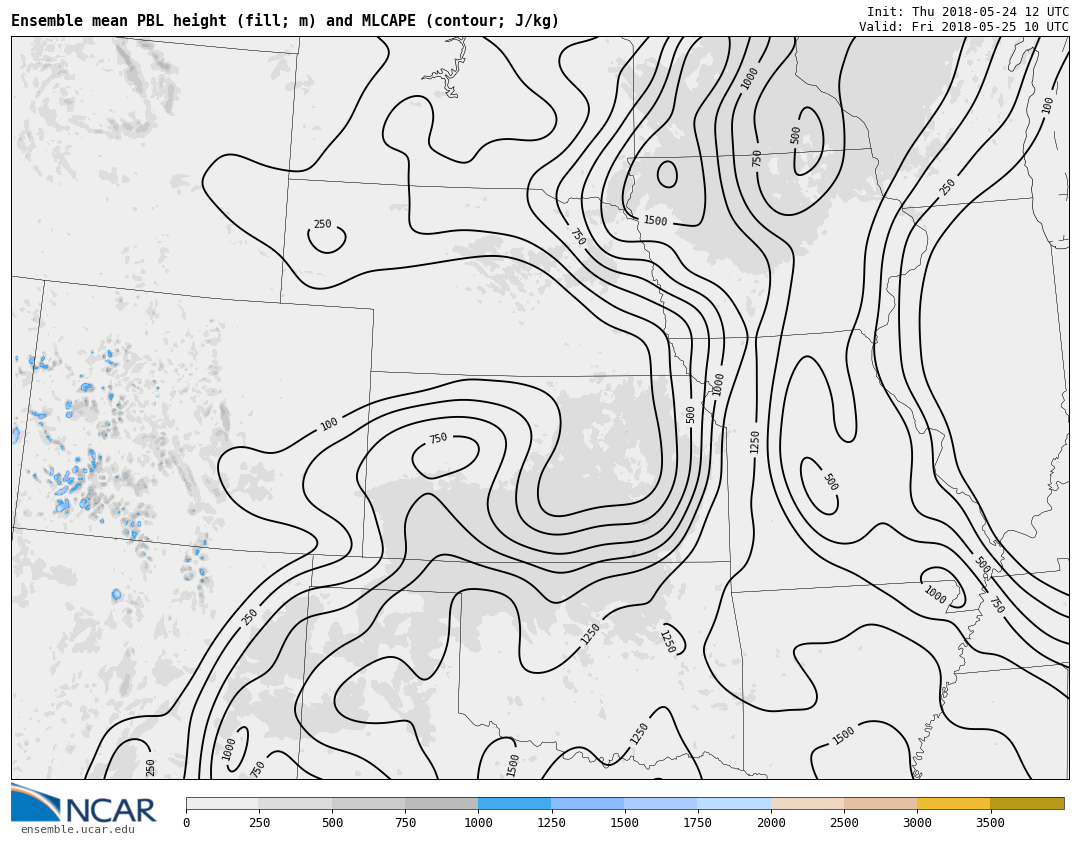
Task: Open the ensemble.ucar.edu link under logo
Action: click(77, 830)
